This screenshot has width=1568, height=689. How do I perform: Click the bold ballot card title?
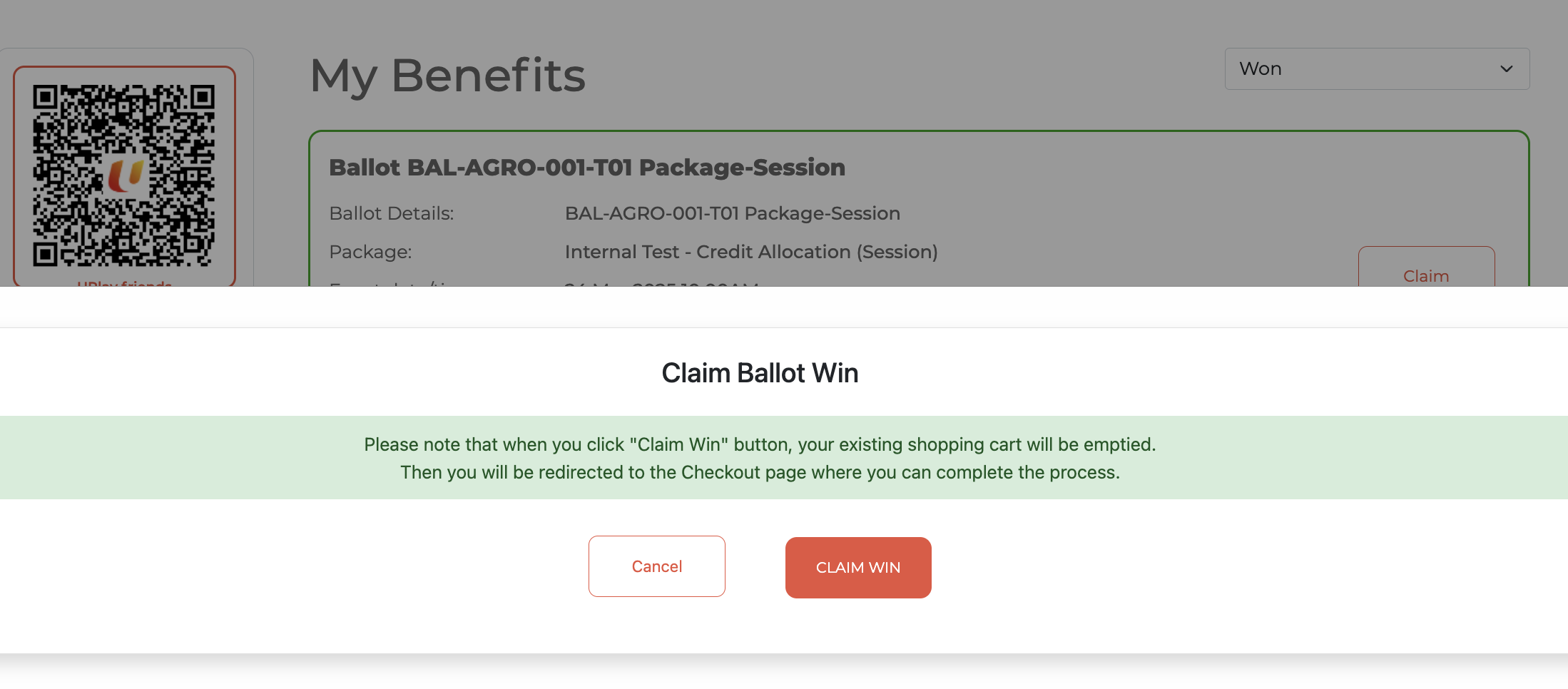[586, 168]
